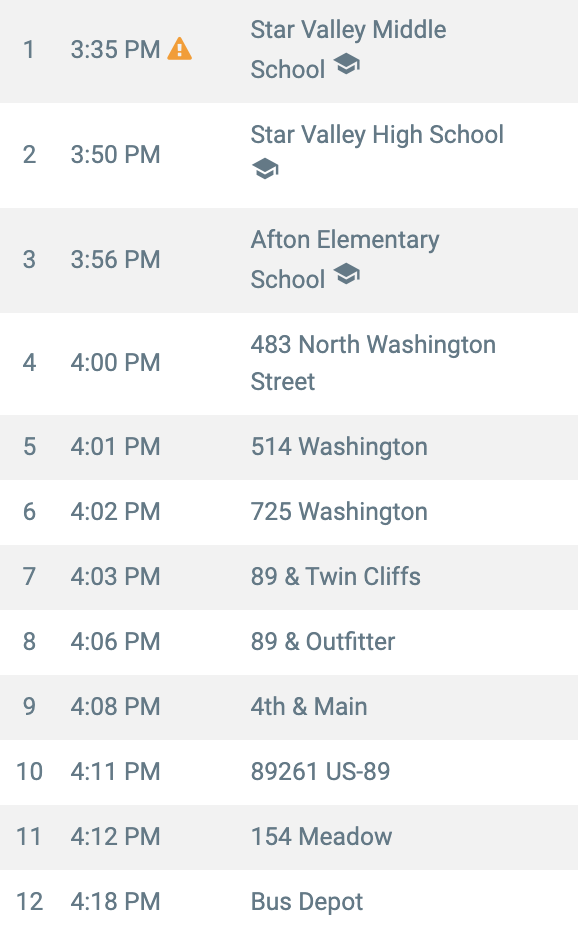Click the graduation cap icon under Star Valley High School
578x942 pixels.
point(265,169)
